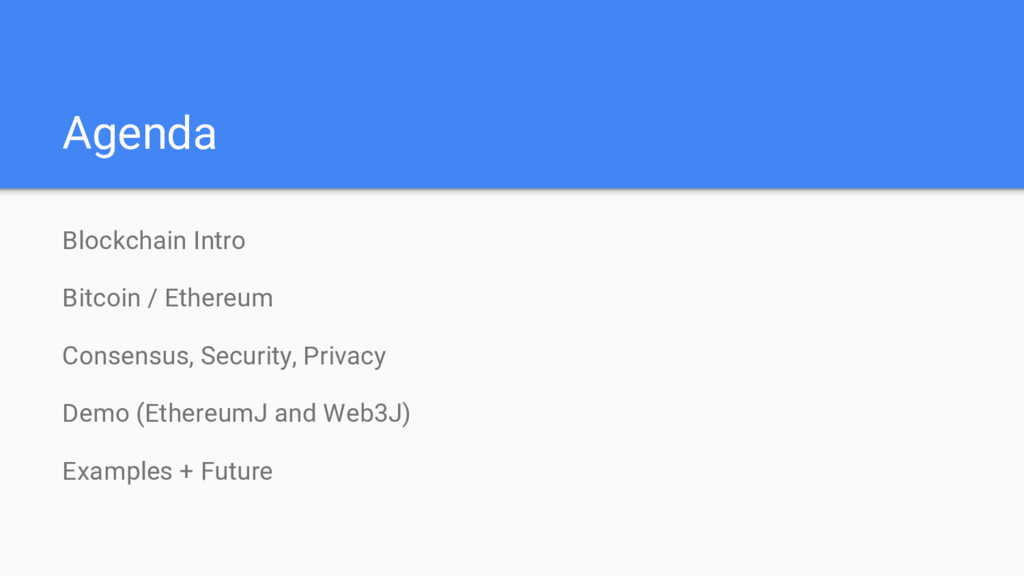
Task: Click the word Privacy
Action: 344,356
